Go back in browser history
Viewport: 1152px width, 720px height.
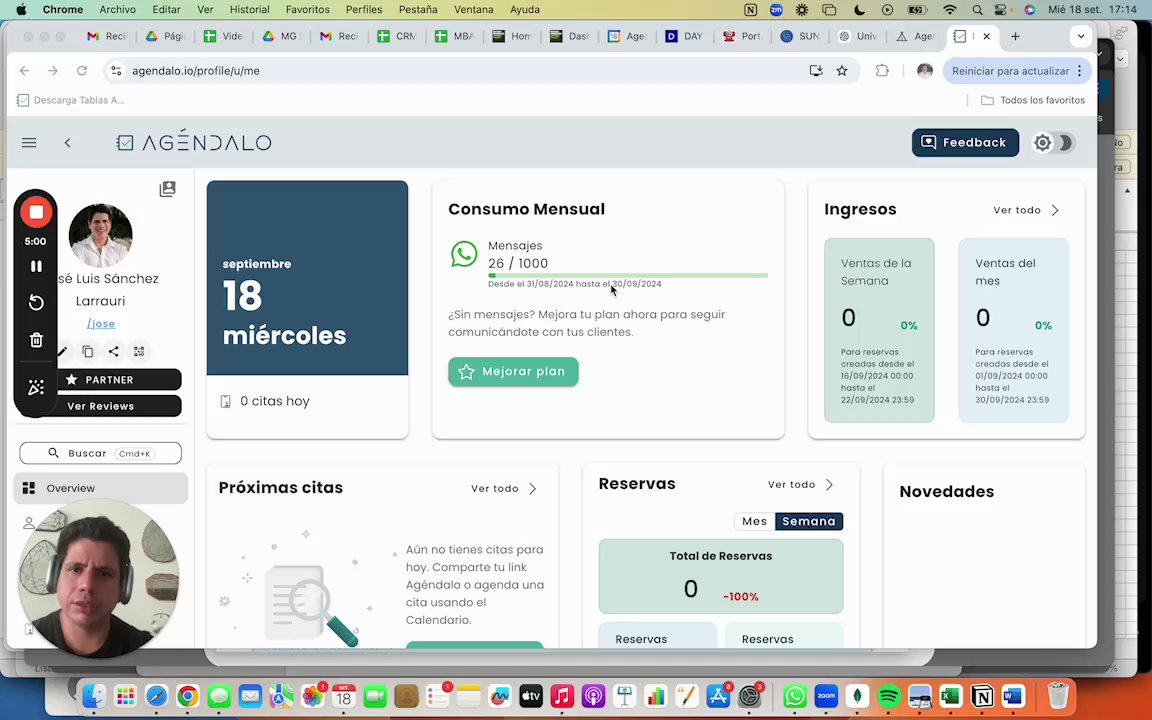(x=25, y=71)
